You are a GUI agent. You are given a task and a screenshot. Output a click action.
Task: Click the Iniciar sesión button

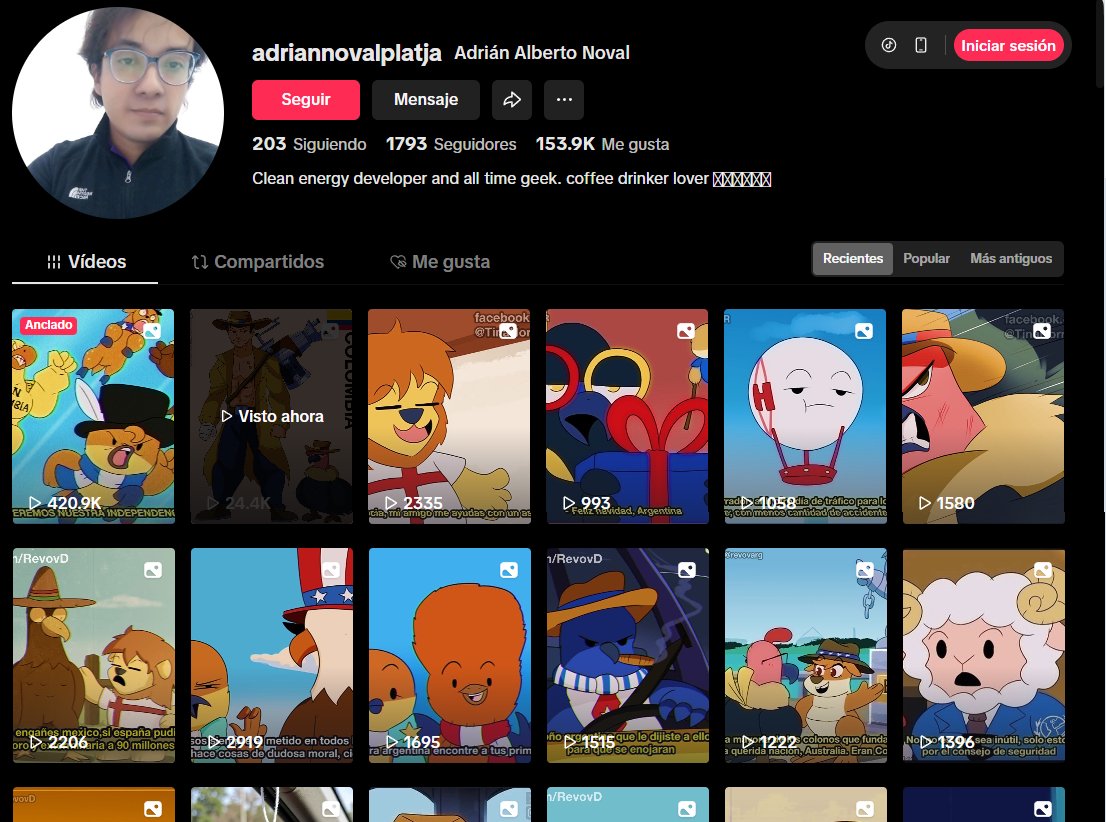pos(1008,46)
